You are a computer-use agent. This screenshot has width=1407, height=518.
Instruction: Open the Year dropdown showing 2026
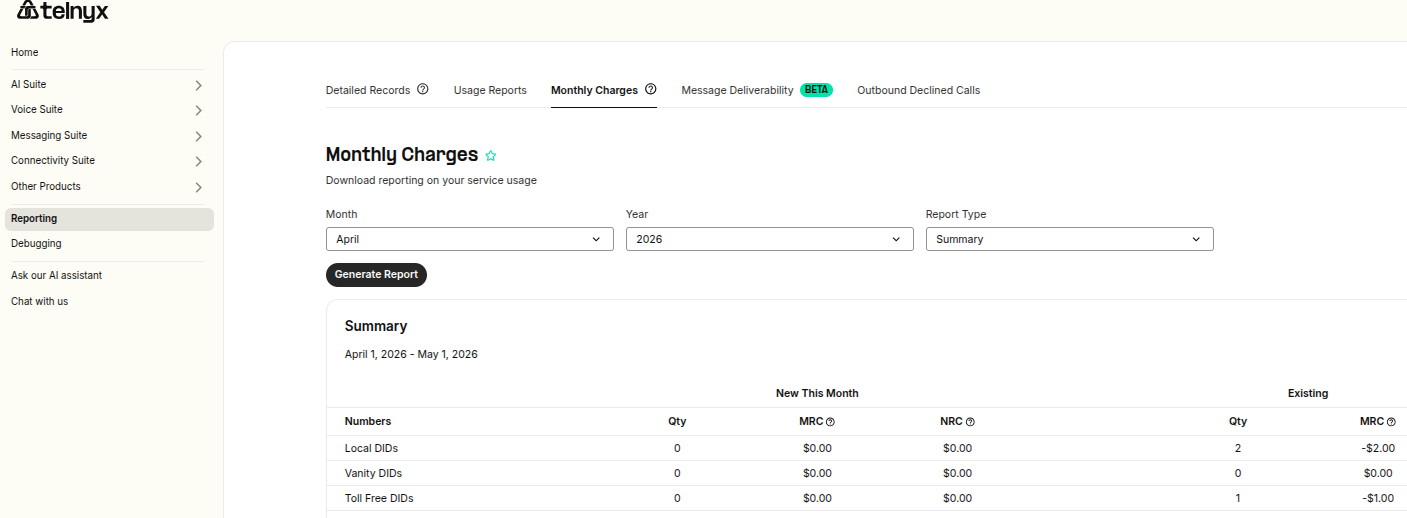(770, 239)
